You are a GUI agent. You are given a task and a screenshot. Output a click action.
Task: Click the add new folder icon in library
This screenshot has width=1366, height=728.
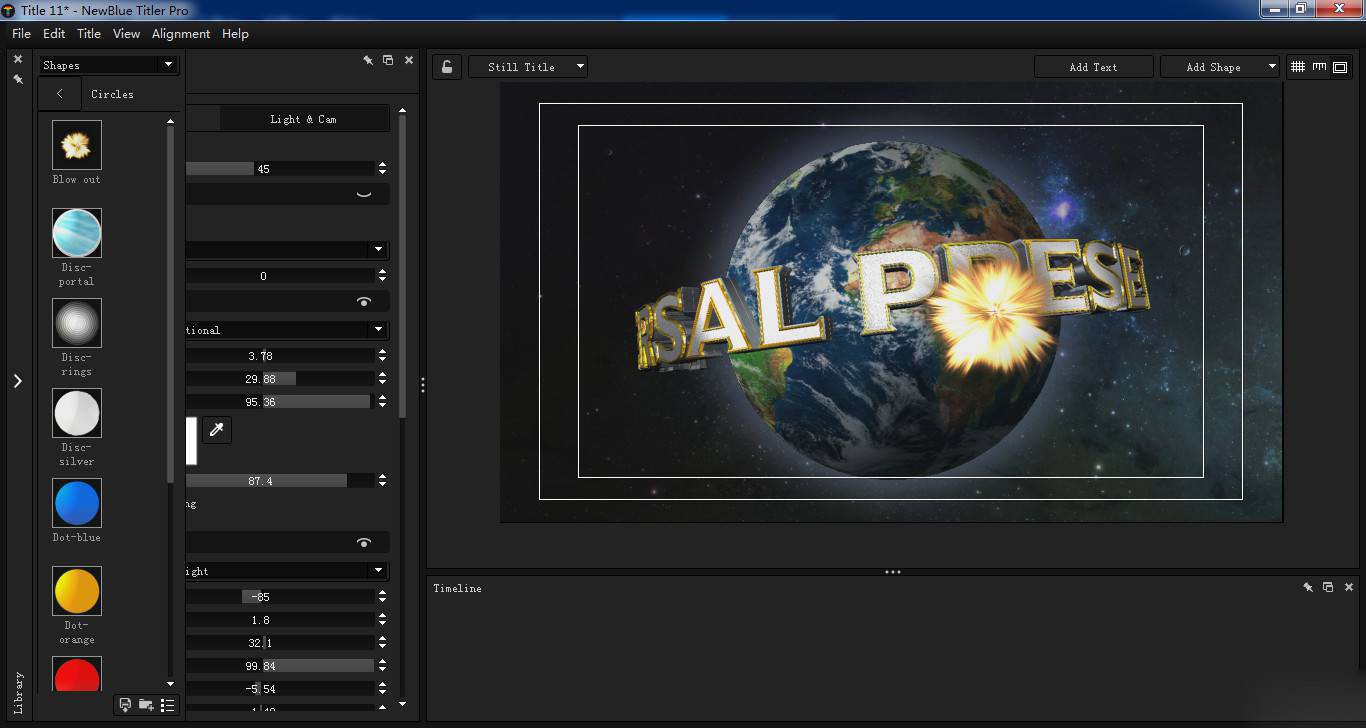point(146,705)
